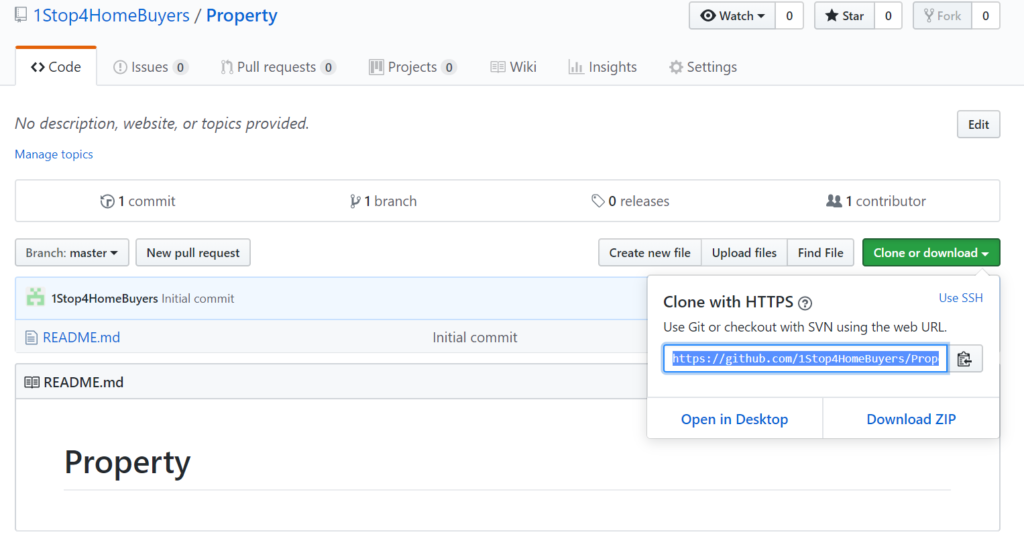Screen dimensions: 1024x549
Task: Open the Settings tab
Action: tap(703, 67)
